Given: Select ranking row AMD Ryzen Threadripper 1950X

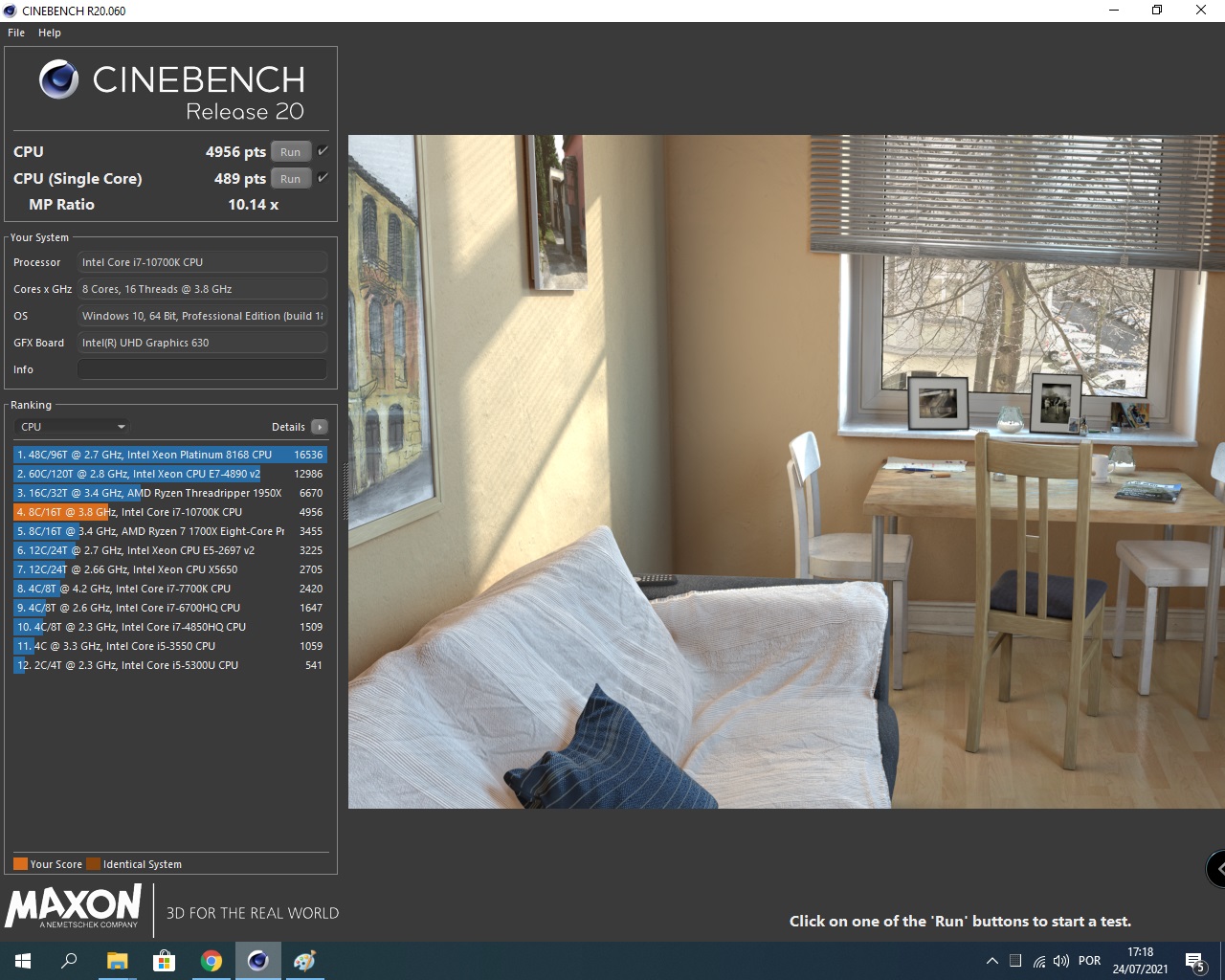Looking at the screenshot, I should [170, 493].
